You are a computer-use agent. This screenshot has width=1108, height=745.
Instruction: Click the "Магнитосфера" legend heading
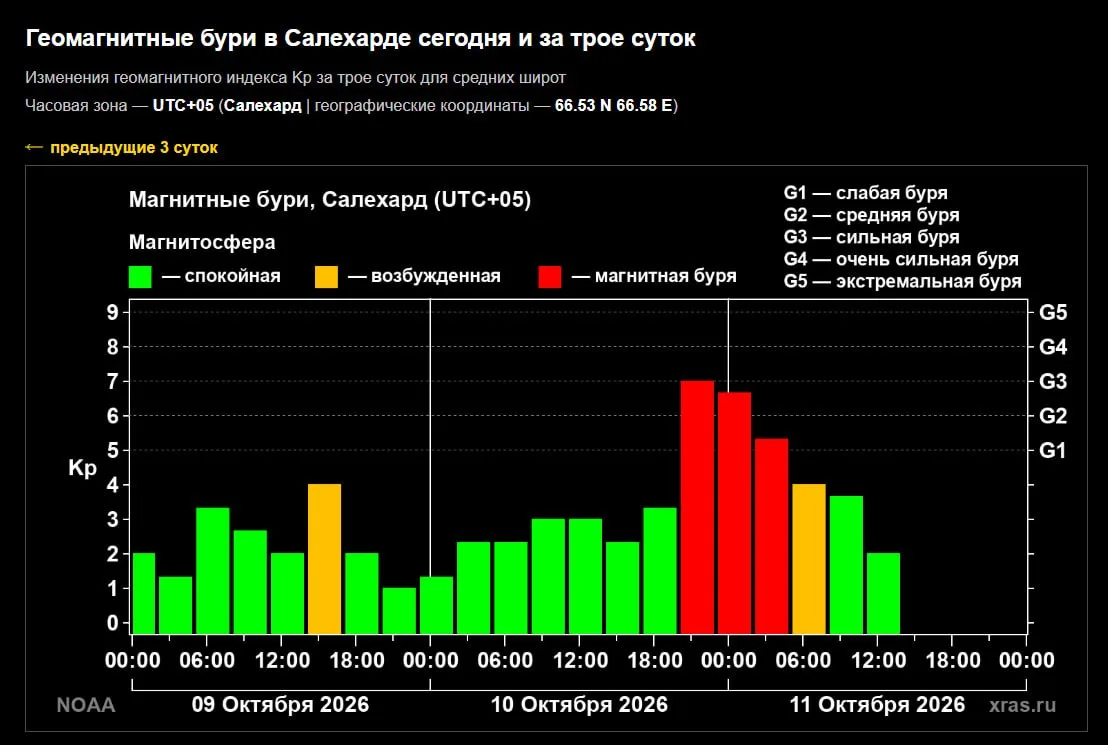[202, 242]
